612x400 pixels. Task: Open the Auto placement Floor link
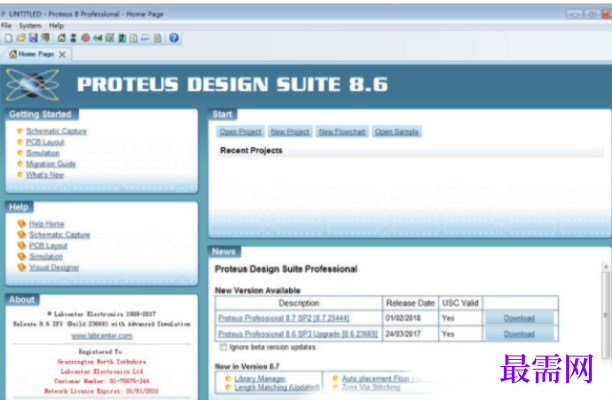click(375, 379)
